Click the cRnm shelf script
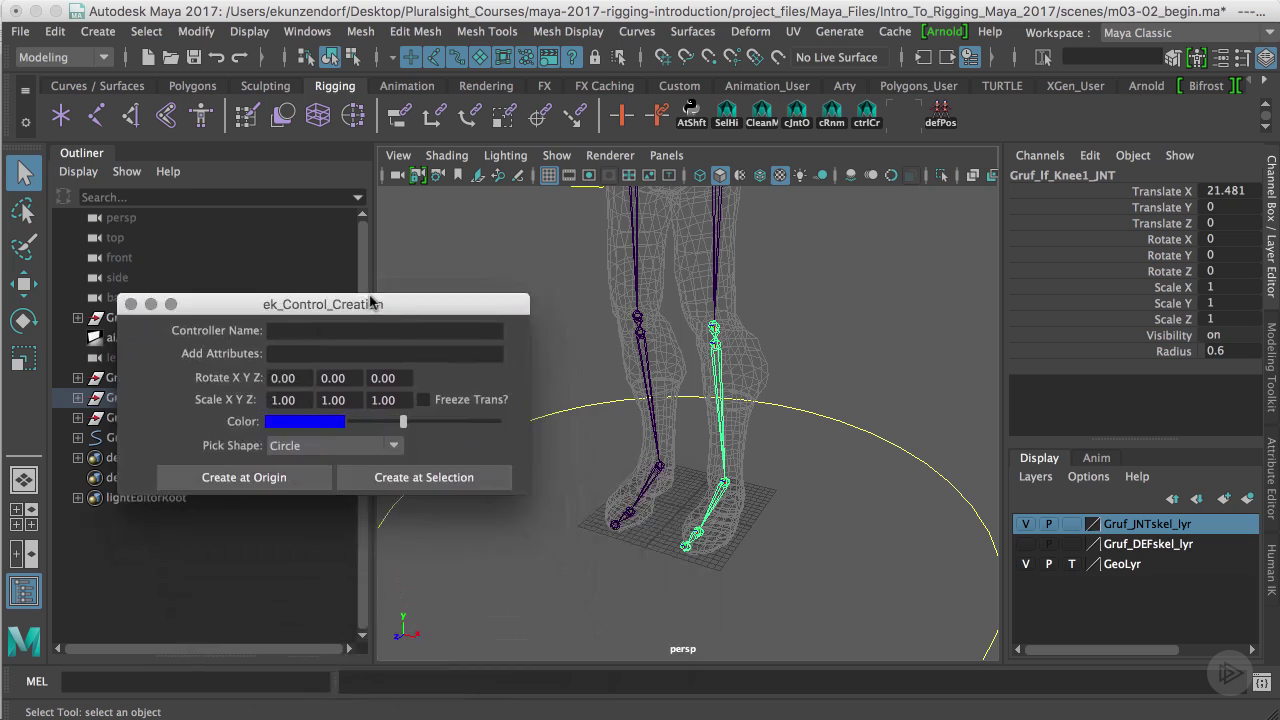 click(x=831, y=114)
